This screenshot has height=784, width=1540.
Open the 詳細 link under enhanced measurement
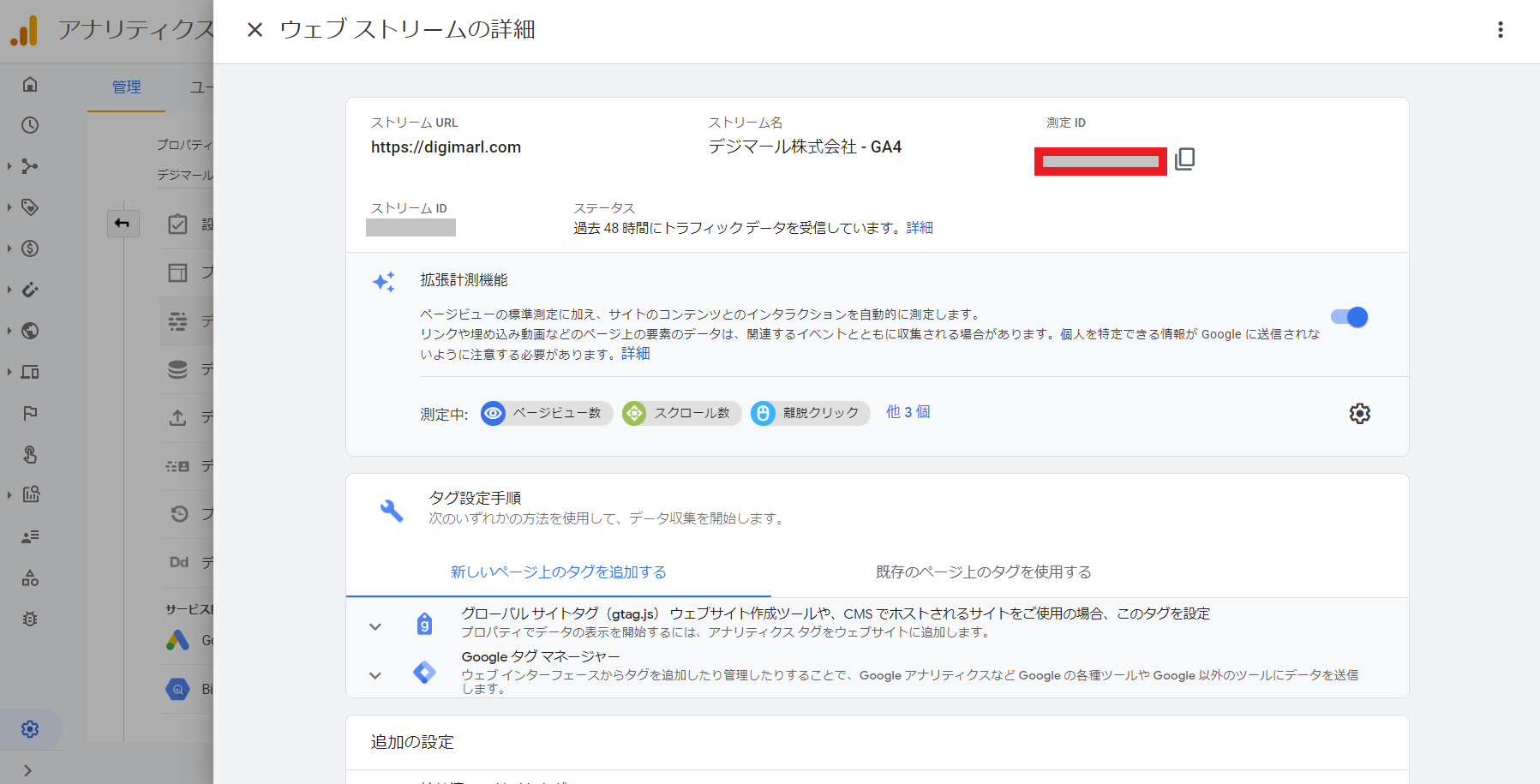click(635, 354)
